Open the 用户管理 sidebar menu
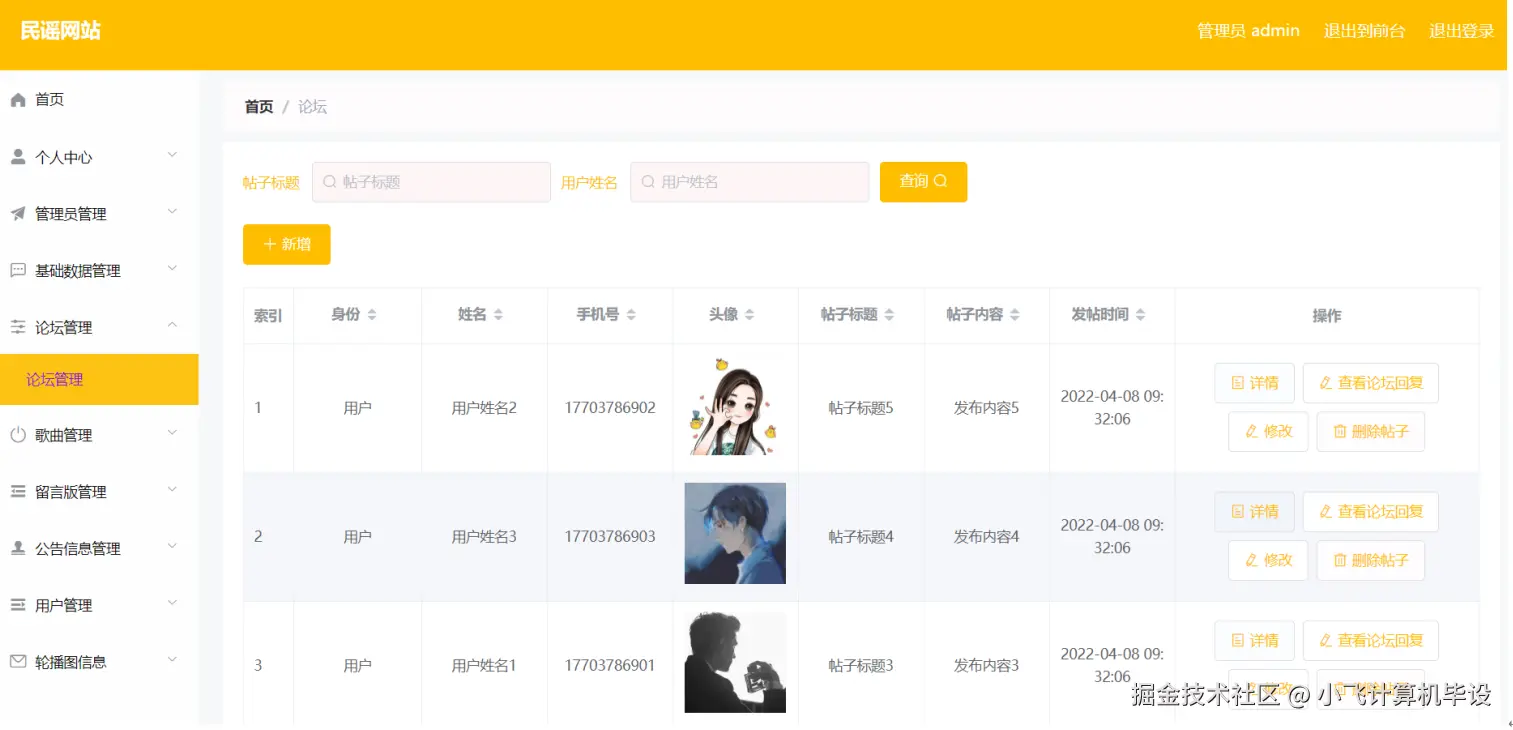1513x730 pixels. [99, 605]
